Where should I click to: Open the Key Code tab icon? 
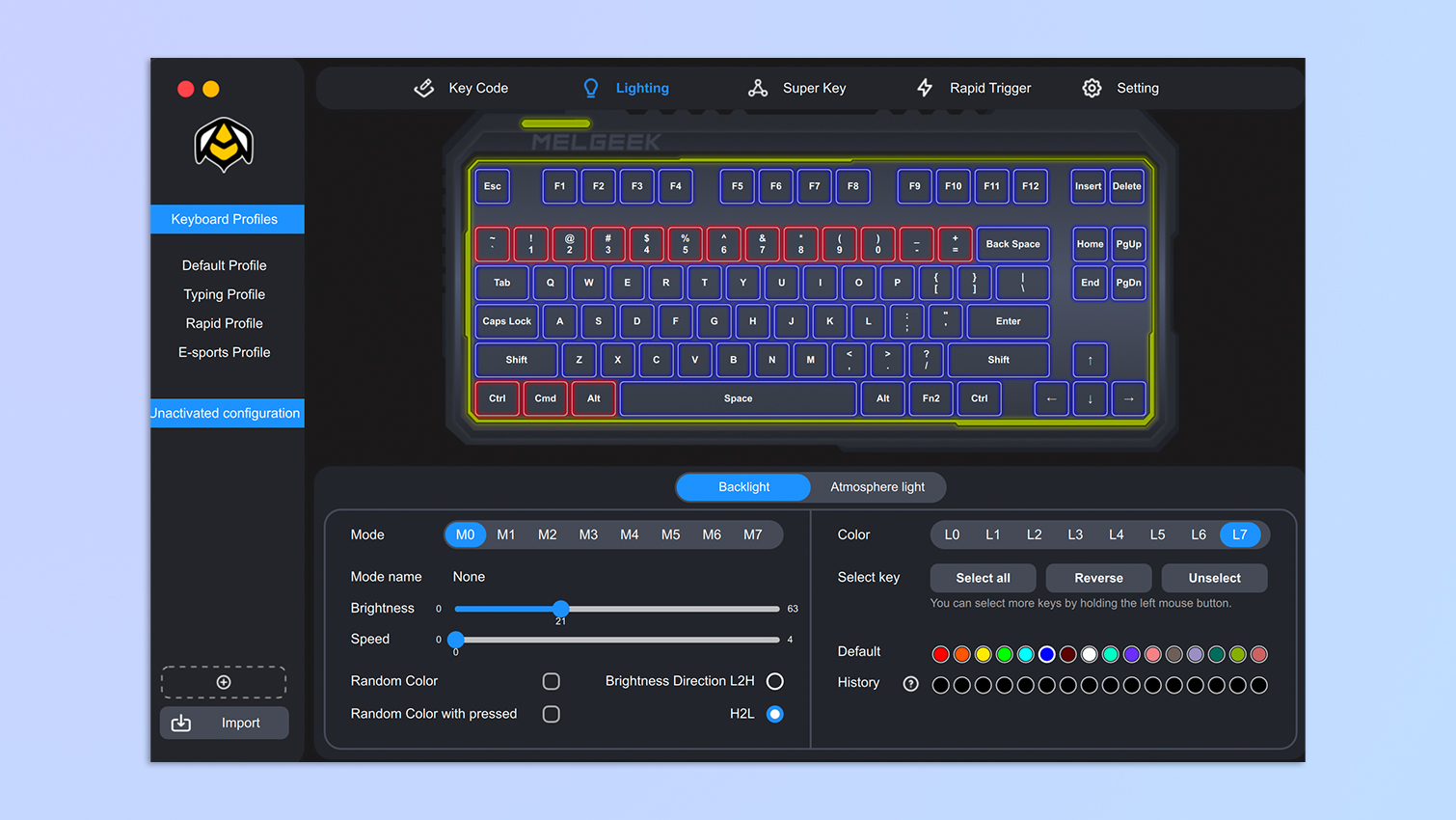424,88
